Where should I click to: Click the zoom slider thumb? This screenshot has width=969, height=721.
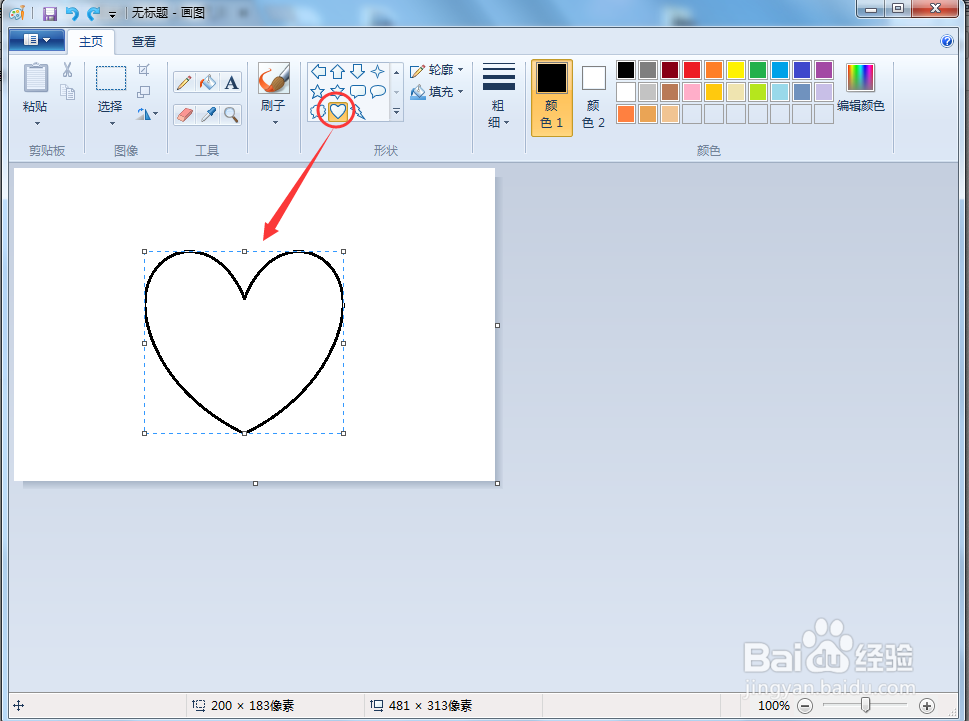(x=866, y=705)
